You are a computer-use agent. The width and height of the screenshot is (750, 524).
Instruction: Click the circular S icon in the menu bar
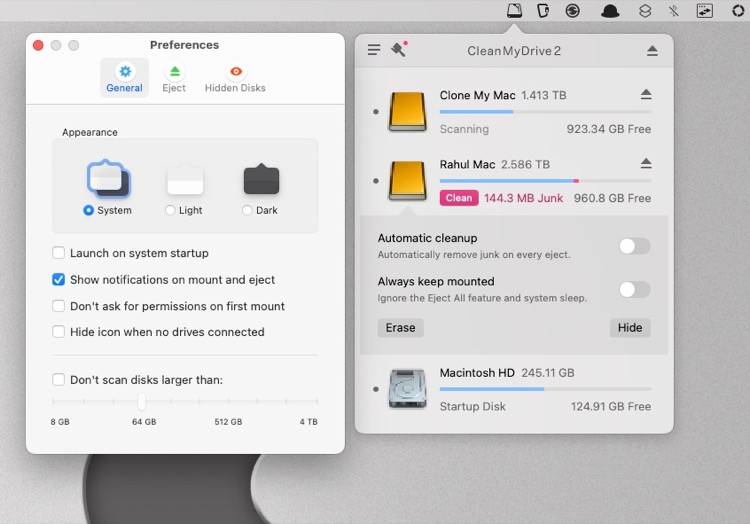pos(573,11)
